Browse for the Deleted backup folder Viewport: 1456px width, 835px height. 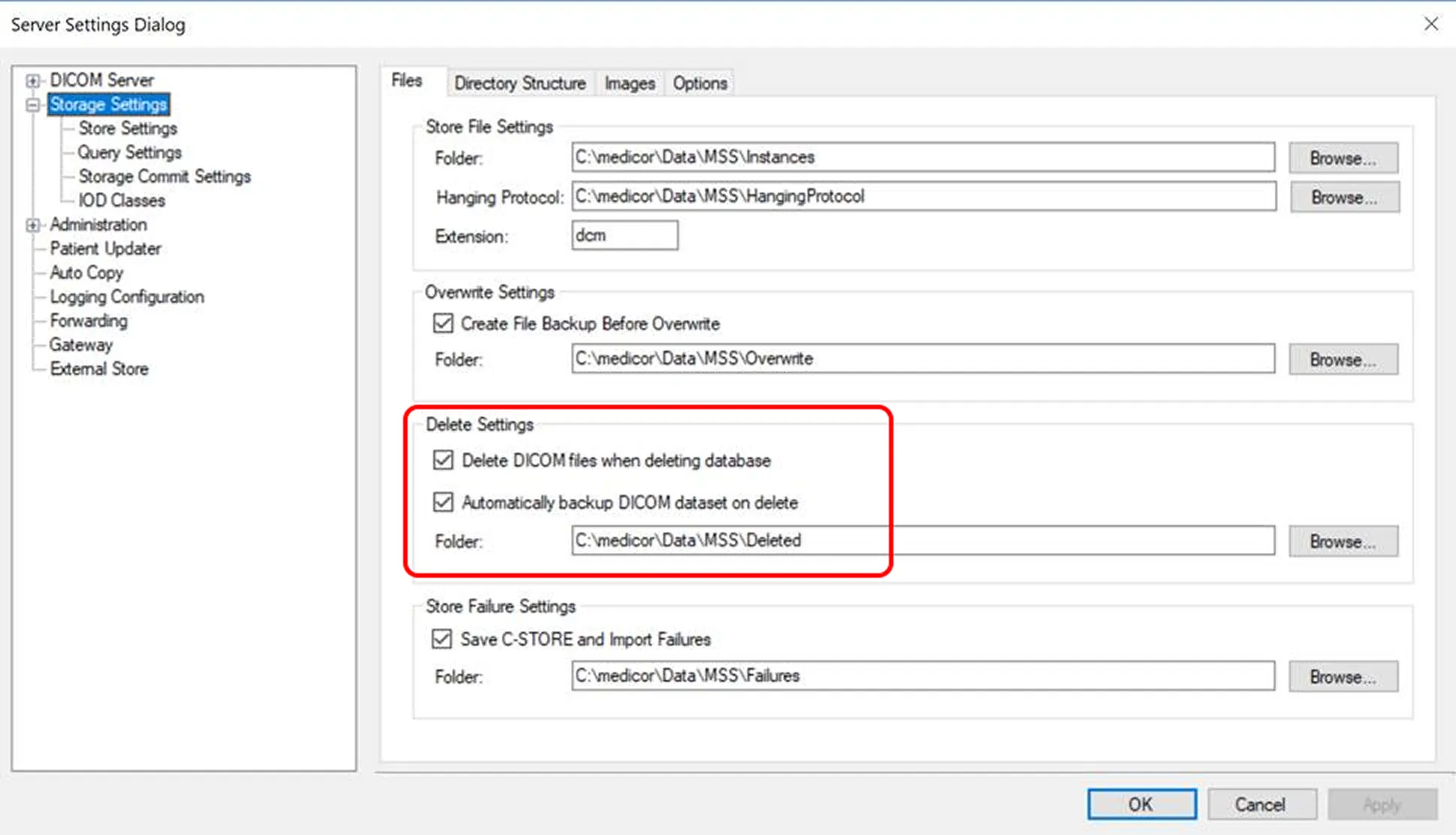click(1343, 542)
